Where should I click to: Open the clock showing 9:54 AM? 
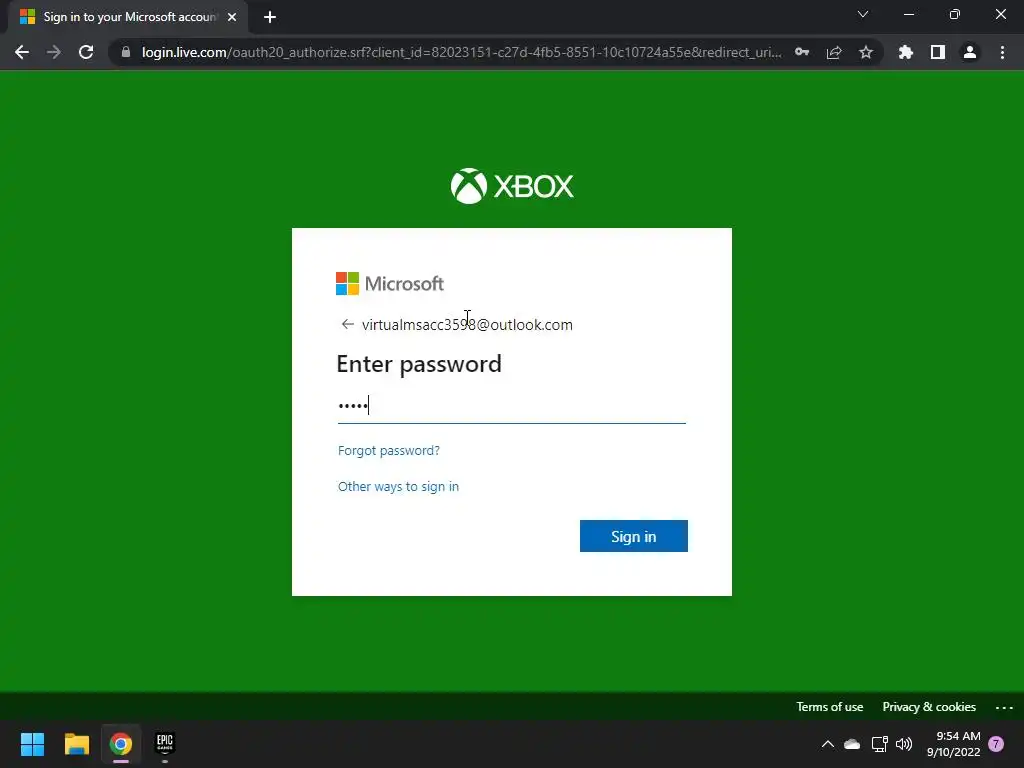[x=953, y=744]
